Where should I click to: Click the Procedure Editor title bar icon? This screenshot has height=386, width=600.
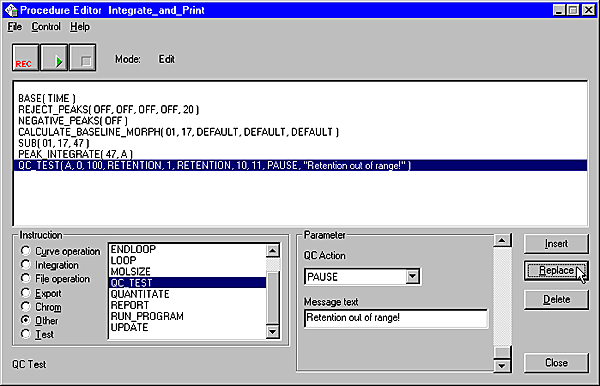11,10
